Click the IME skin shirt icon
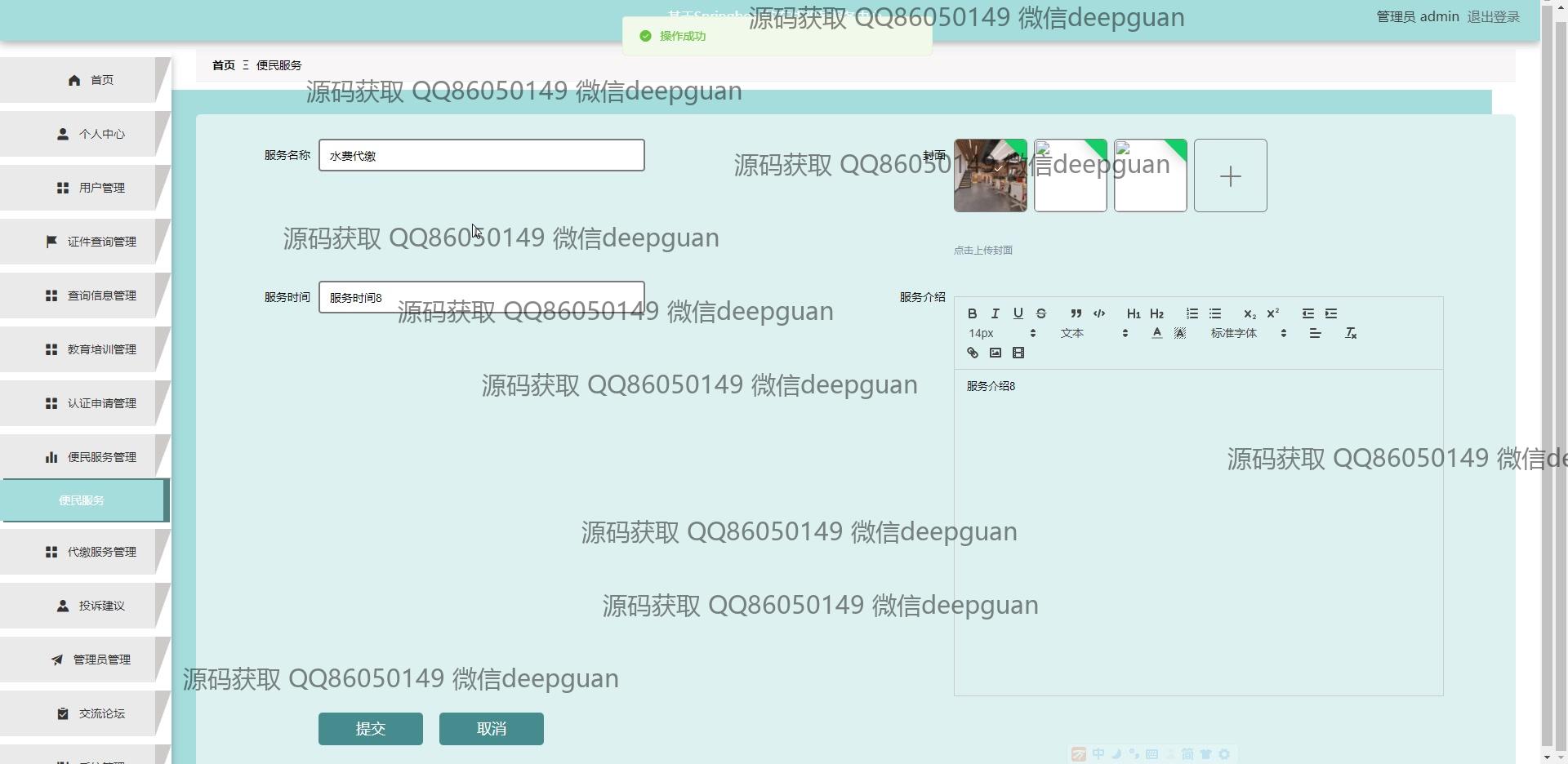The height and width of the screenshot is (764, 1568). click(x=1205, y=754)
